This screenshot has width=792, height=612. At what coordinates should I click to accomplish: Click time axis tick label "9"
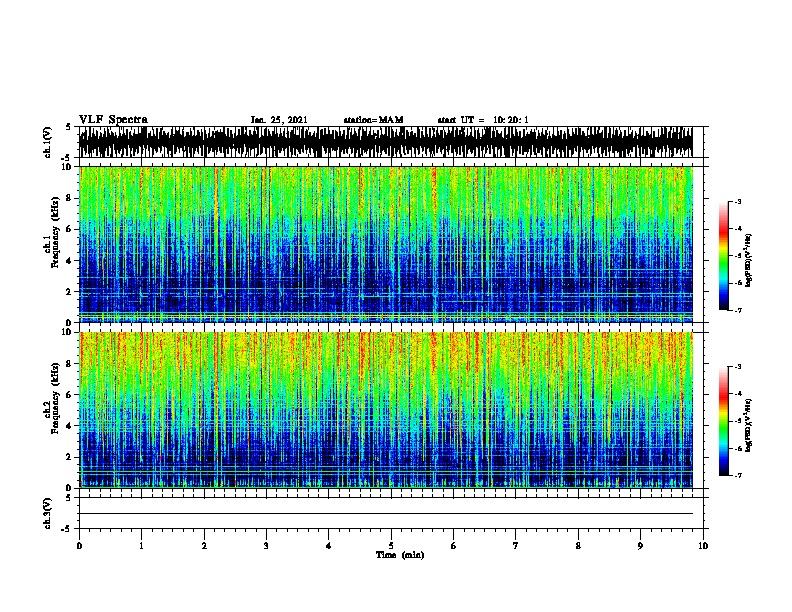pos(640,546)
